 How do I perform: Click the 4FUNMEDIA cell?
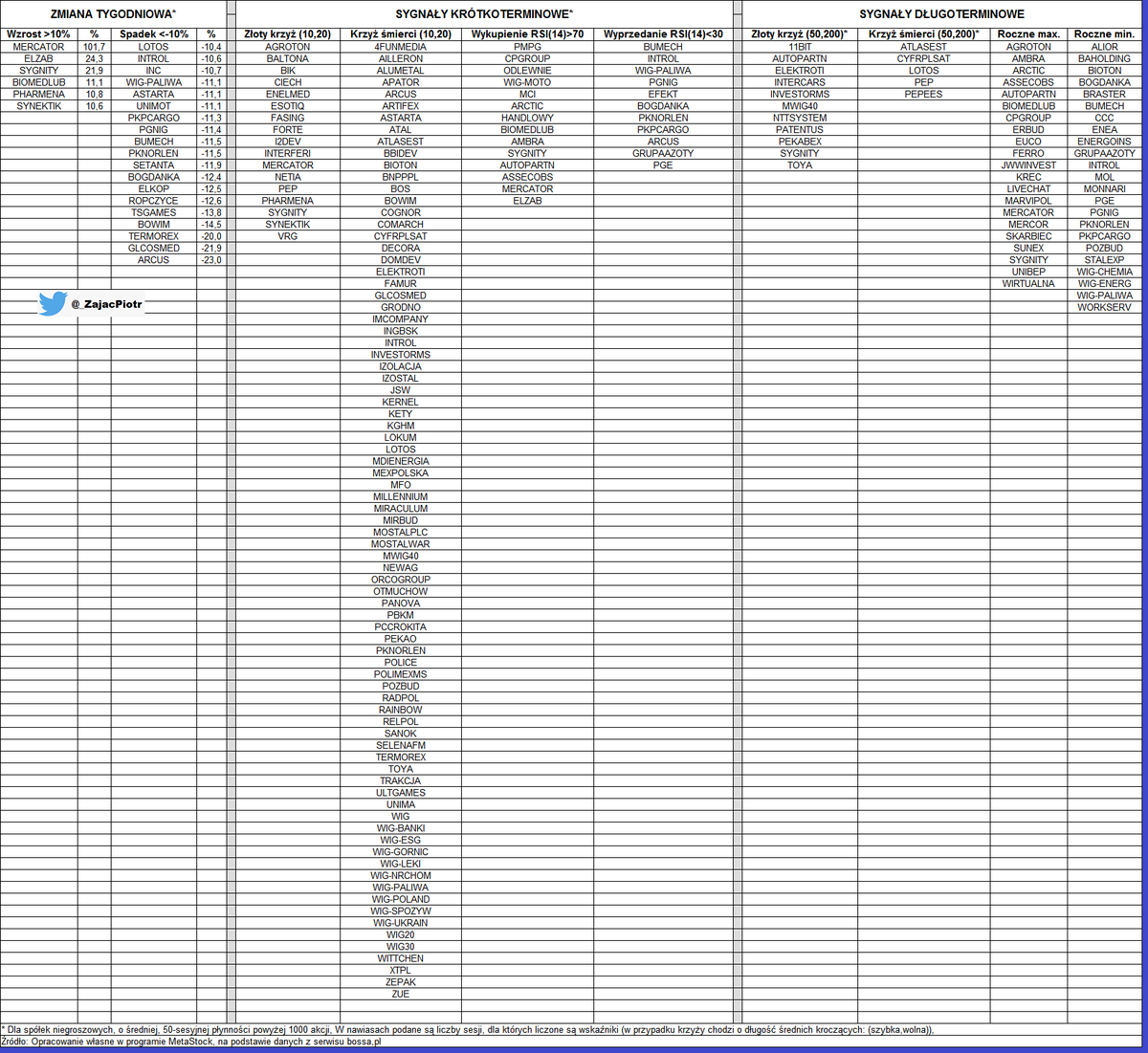tap(401, 47)
